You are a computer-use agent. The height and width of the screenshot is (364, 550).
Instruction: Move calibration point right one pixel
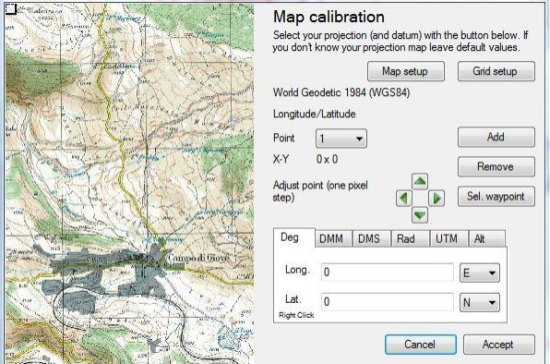click(x=436, y=198)
